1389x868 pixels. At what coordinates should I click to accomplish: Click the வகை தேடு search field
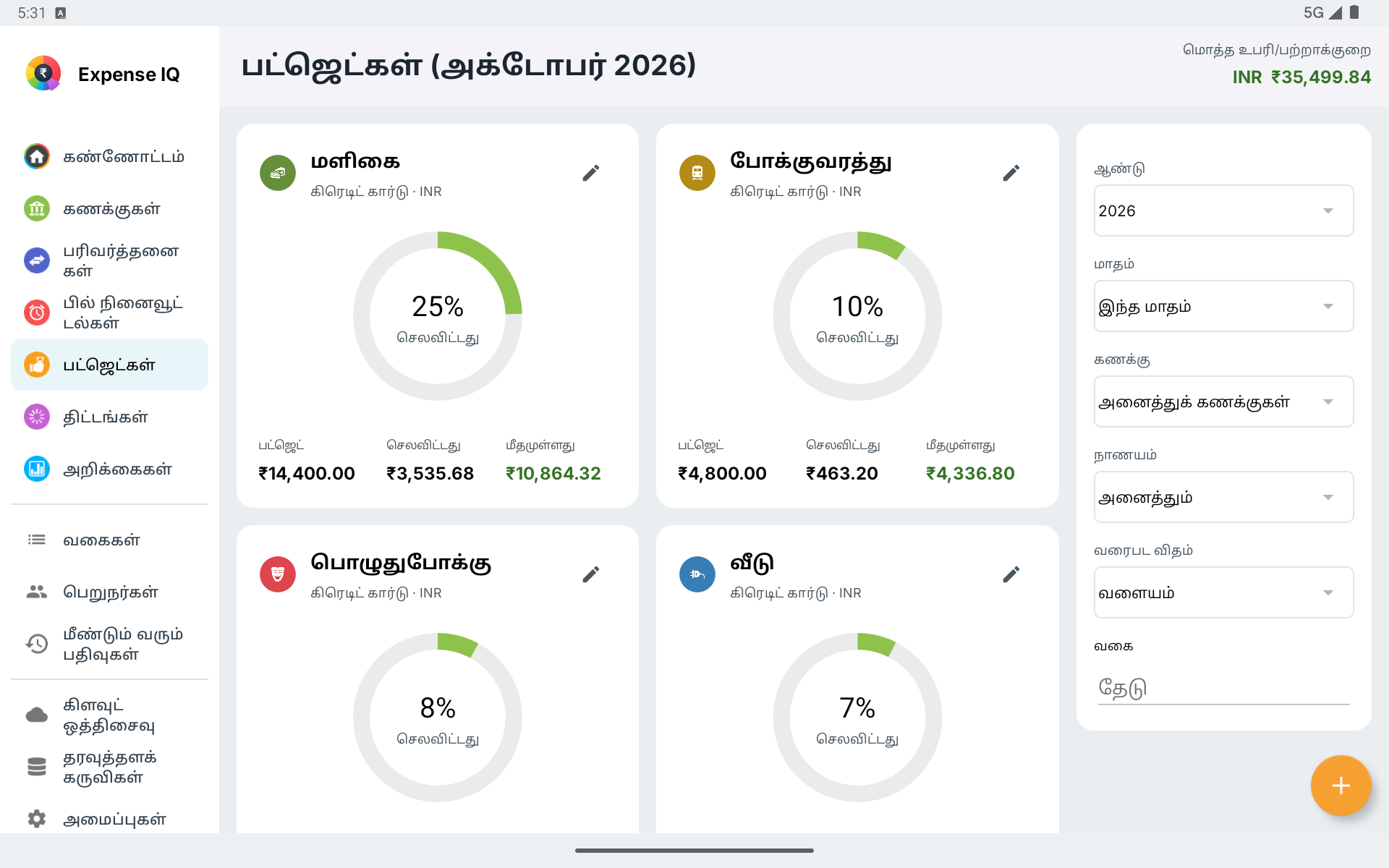[x=1223, y=687]
